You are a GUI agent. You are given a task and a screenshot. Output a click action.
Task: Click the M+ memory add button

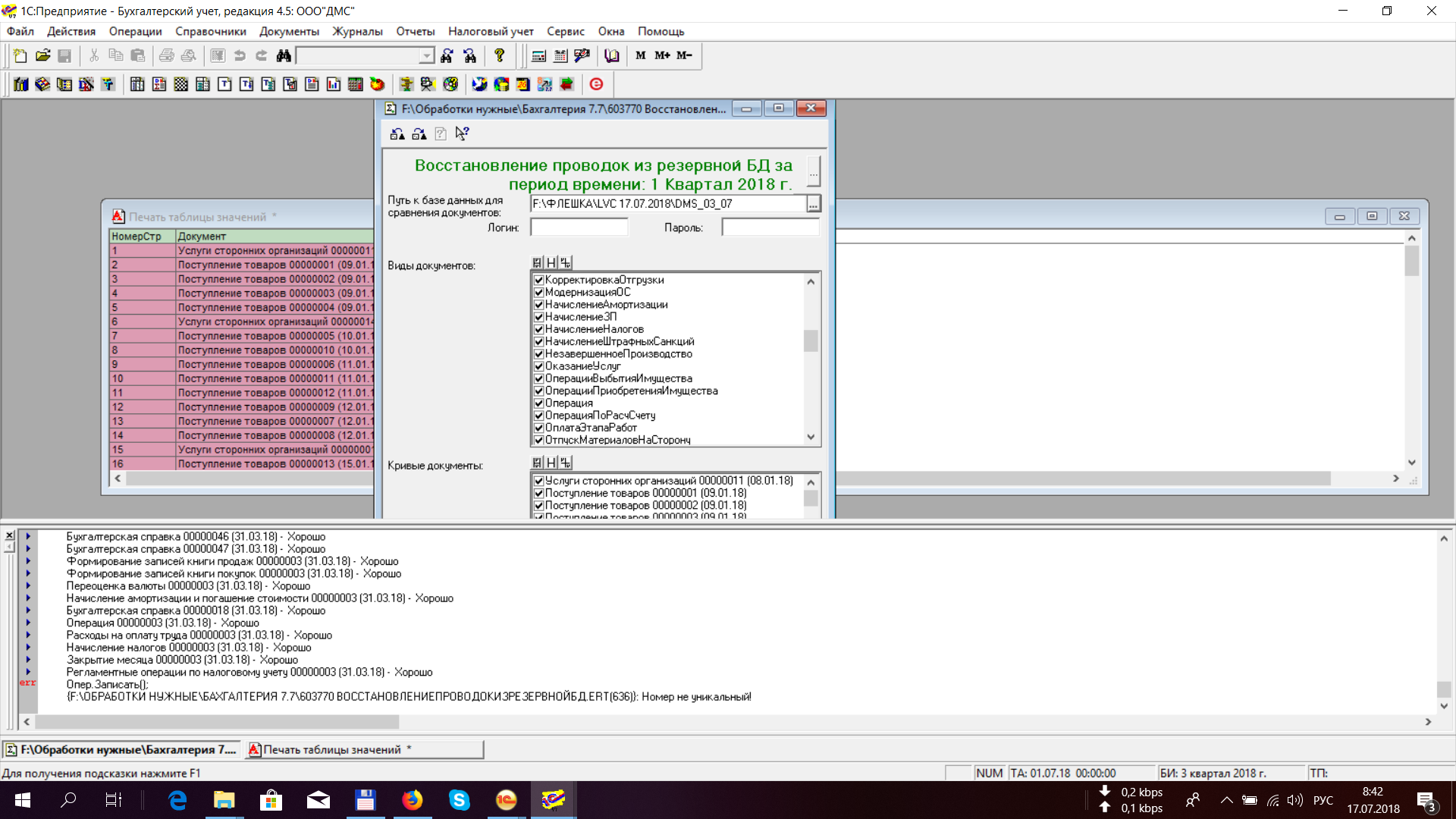pos(662,55)
